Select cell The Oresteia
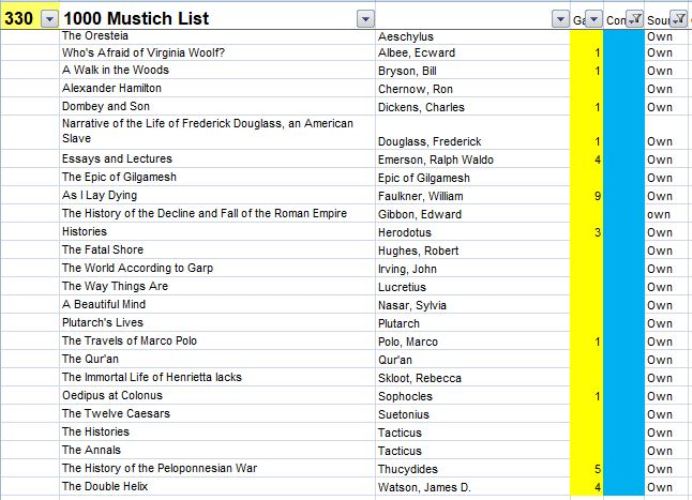 click(x=217, y=37)
